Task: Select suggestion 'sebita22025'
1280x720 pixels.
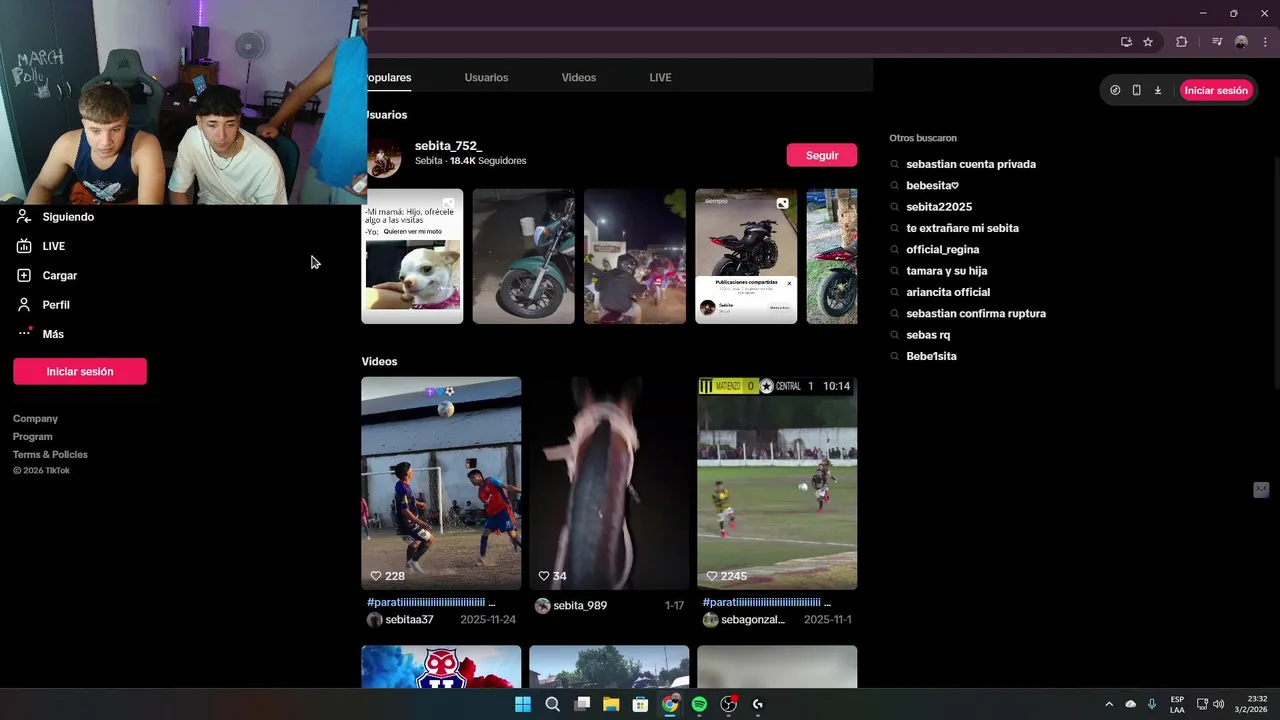Action: pyautogui.click(x=939, y=207)
